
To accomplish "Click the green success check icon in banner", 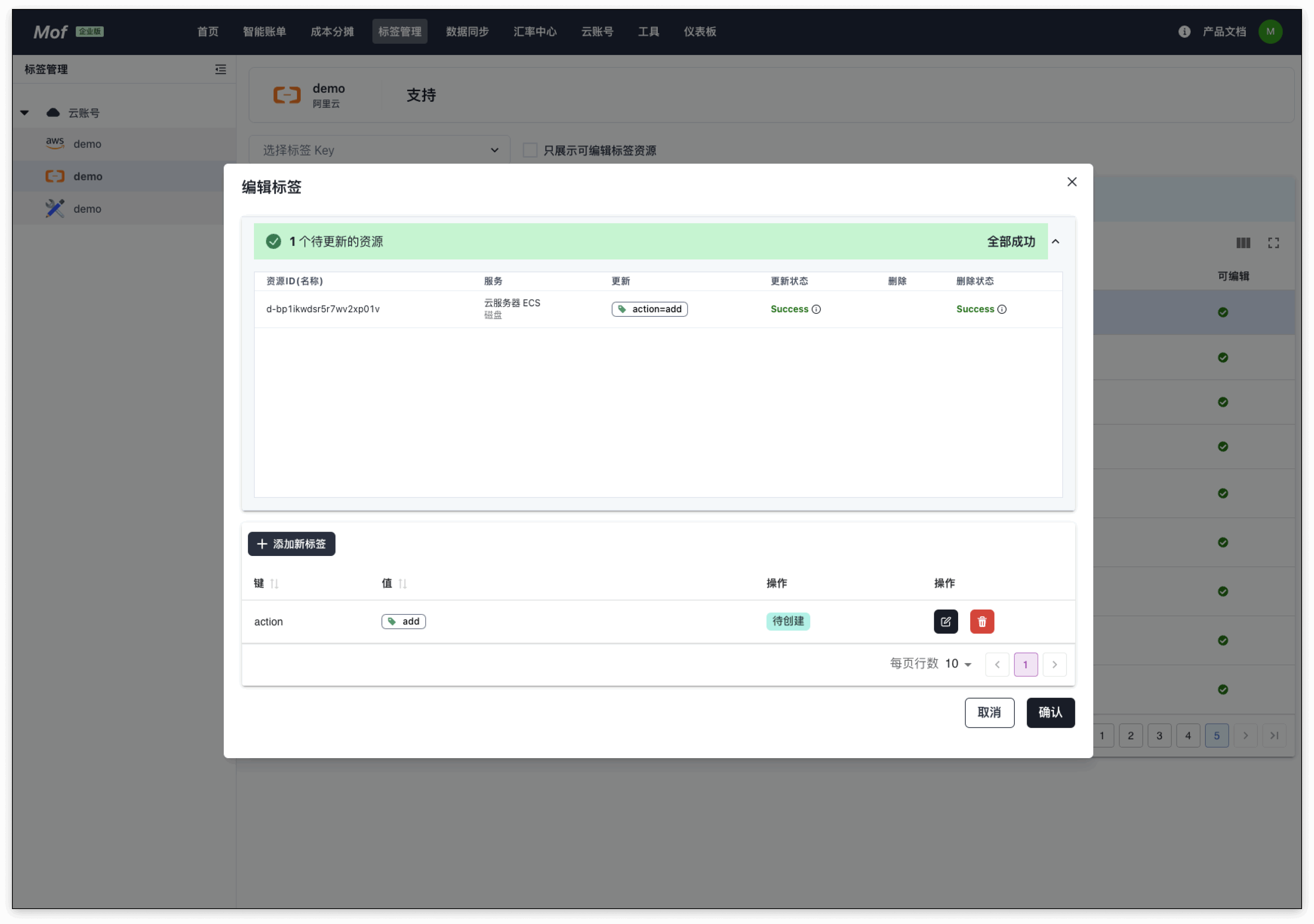I will pyautogui.click(x=273, y=241).
